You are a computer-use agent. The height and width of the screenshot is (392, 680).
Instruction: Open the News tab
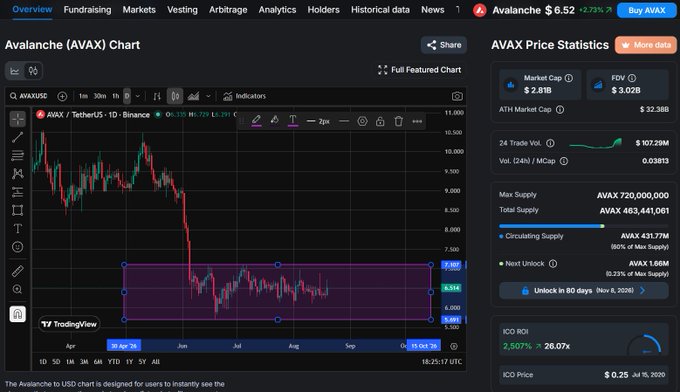(432, 10)
